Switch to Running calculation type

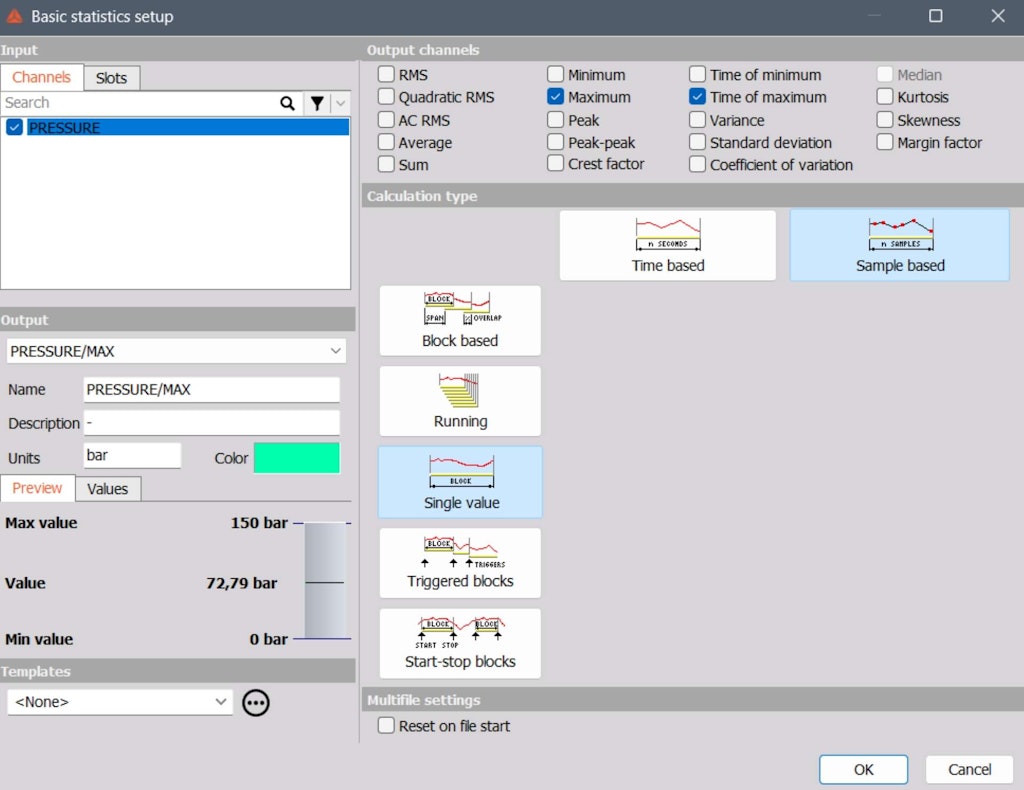[x=459, y=401]
